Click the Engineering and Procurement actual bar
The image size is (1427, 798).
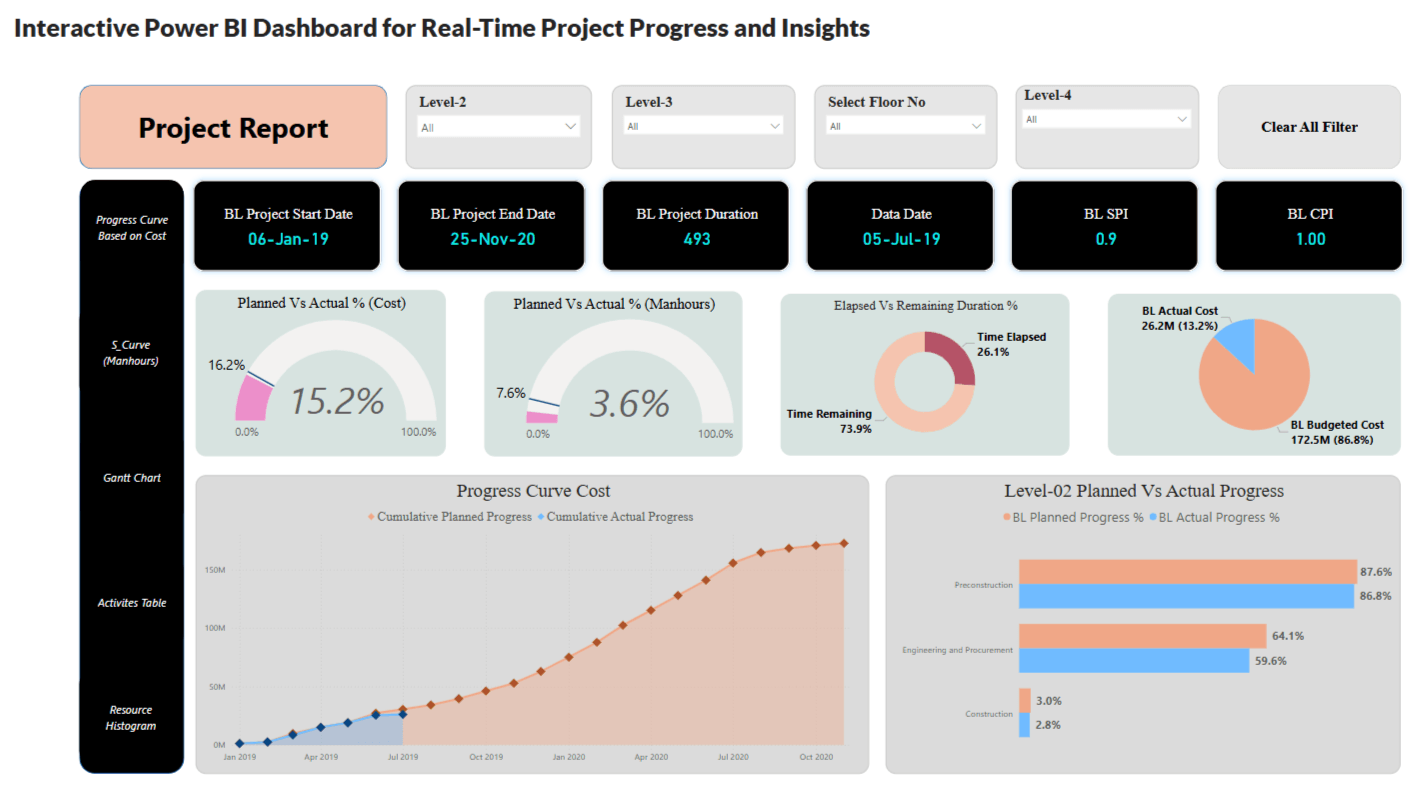coord(1133,660)
